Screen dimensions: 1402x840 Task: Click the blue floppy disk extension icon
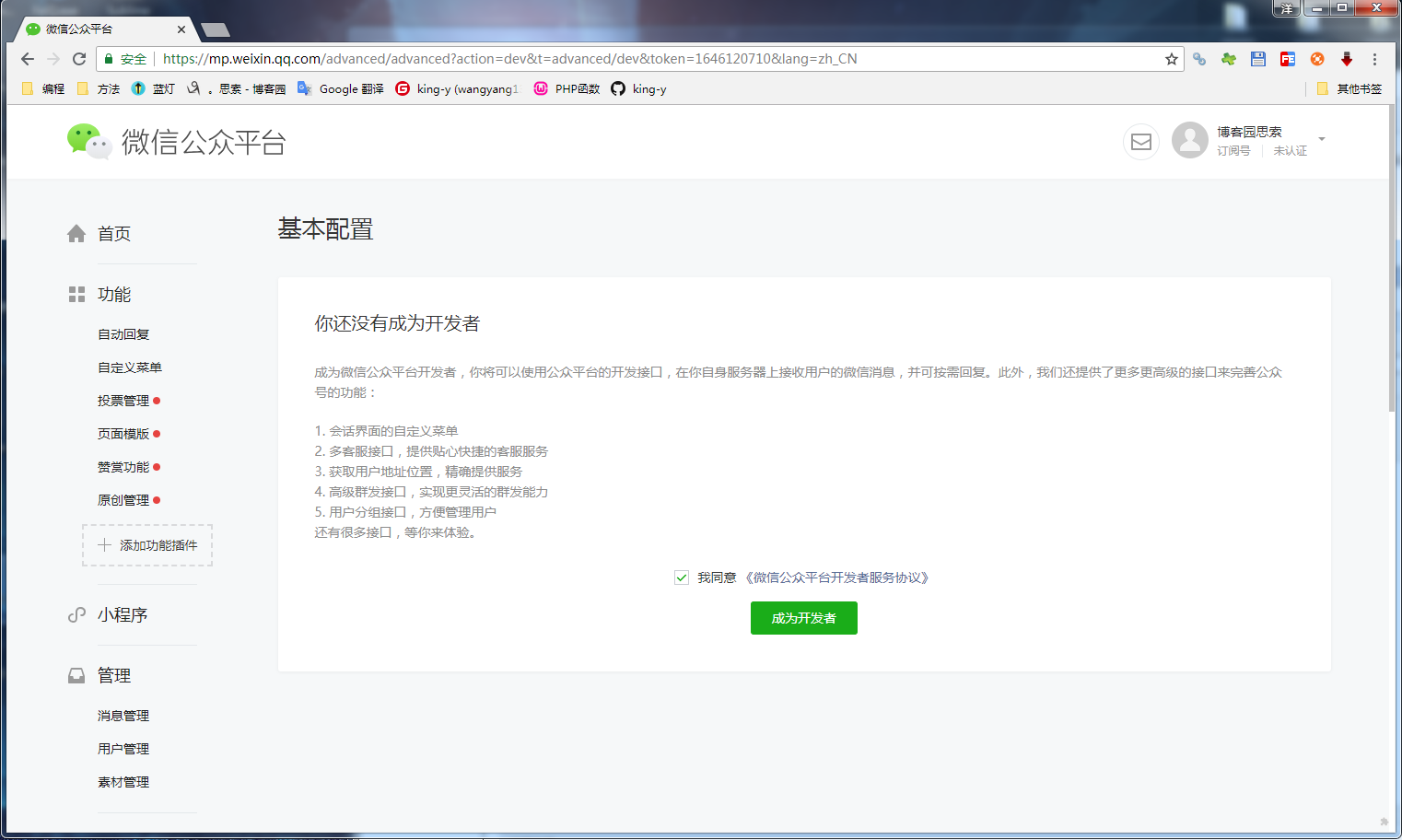point(1258,59)
